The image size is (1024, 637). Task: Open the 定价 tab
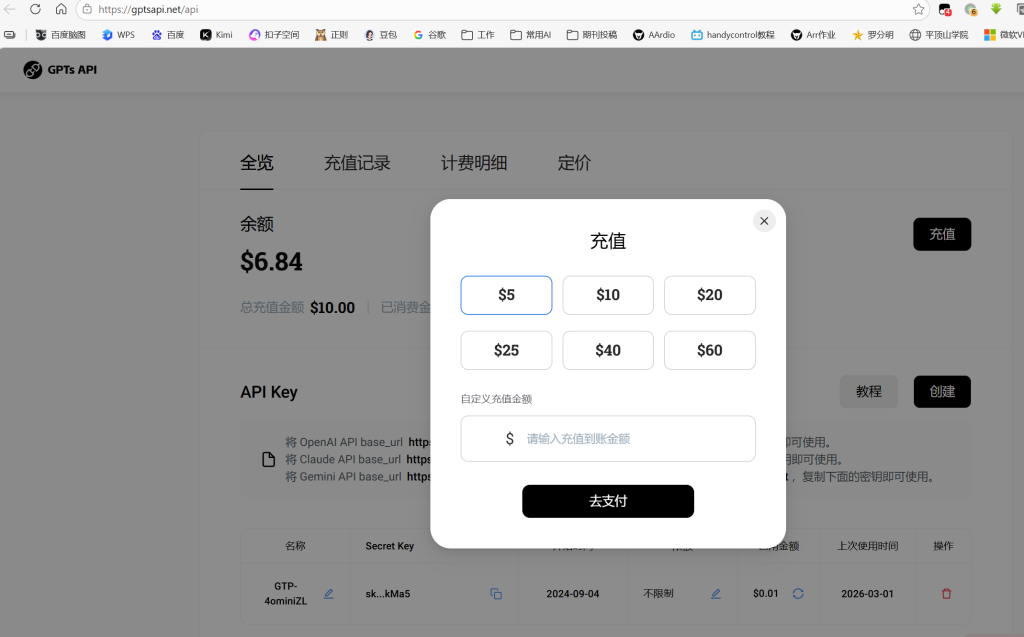(x=573, y=162)
